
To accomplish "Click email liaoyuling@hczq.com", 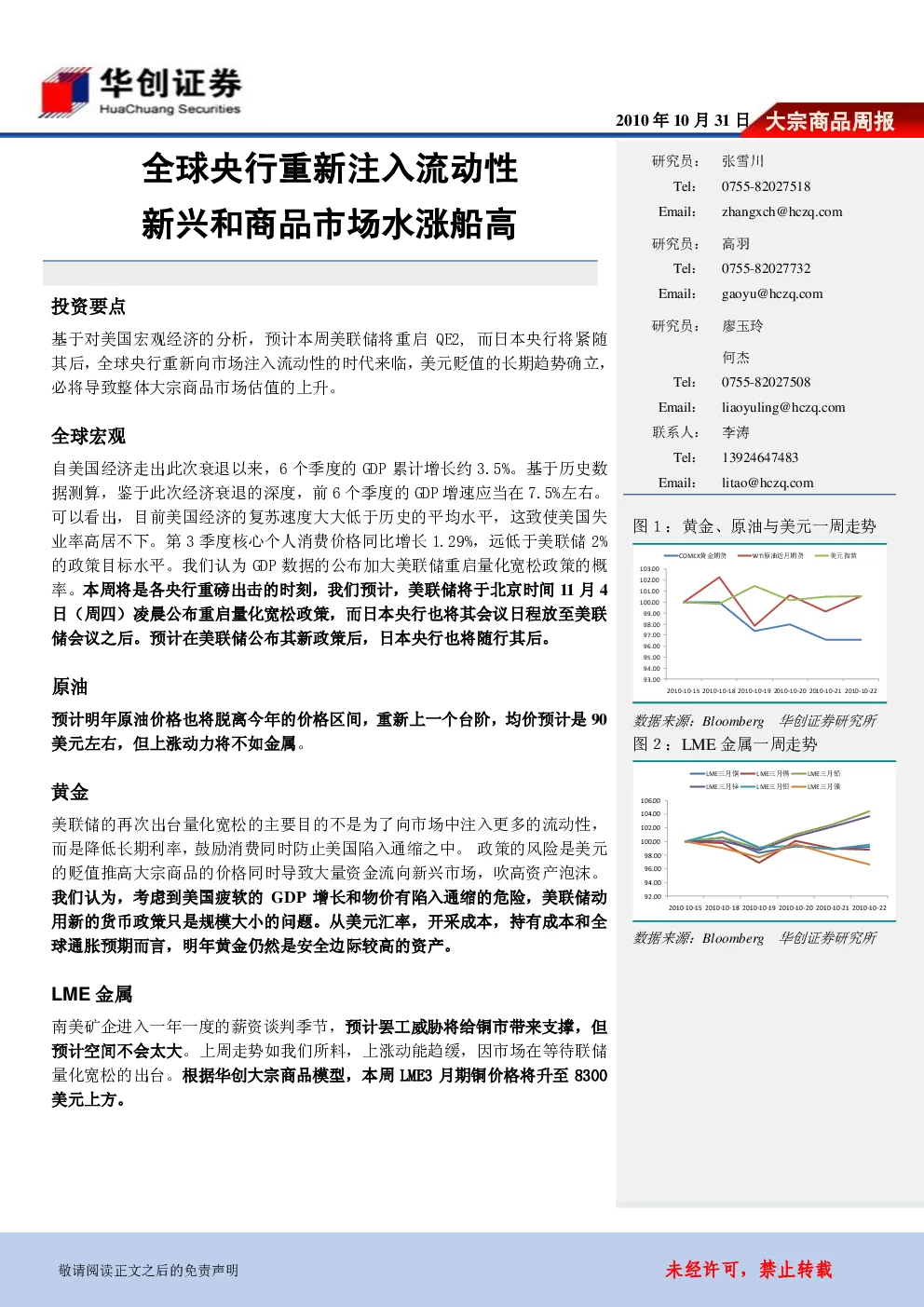I will tap(783, 407).
